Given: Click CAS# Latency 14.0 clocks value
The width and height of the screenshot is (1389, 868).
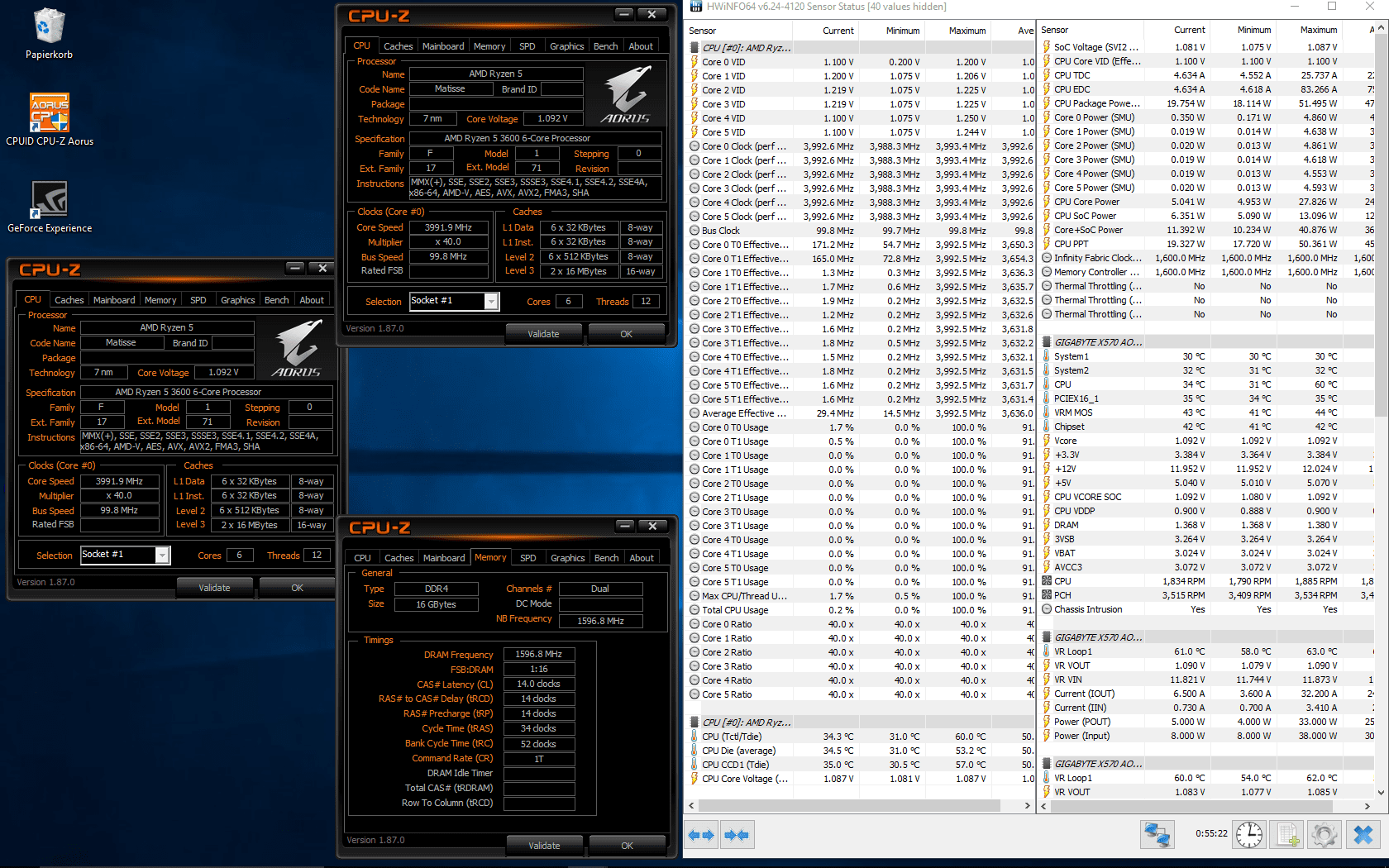Looking at the screenshot, I should coord(539,684).
